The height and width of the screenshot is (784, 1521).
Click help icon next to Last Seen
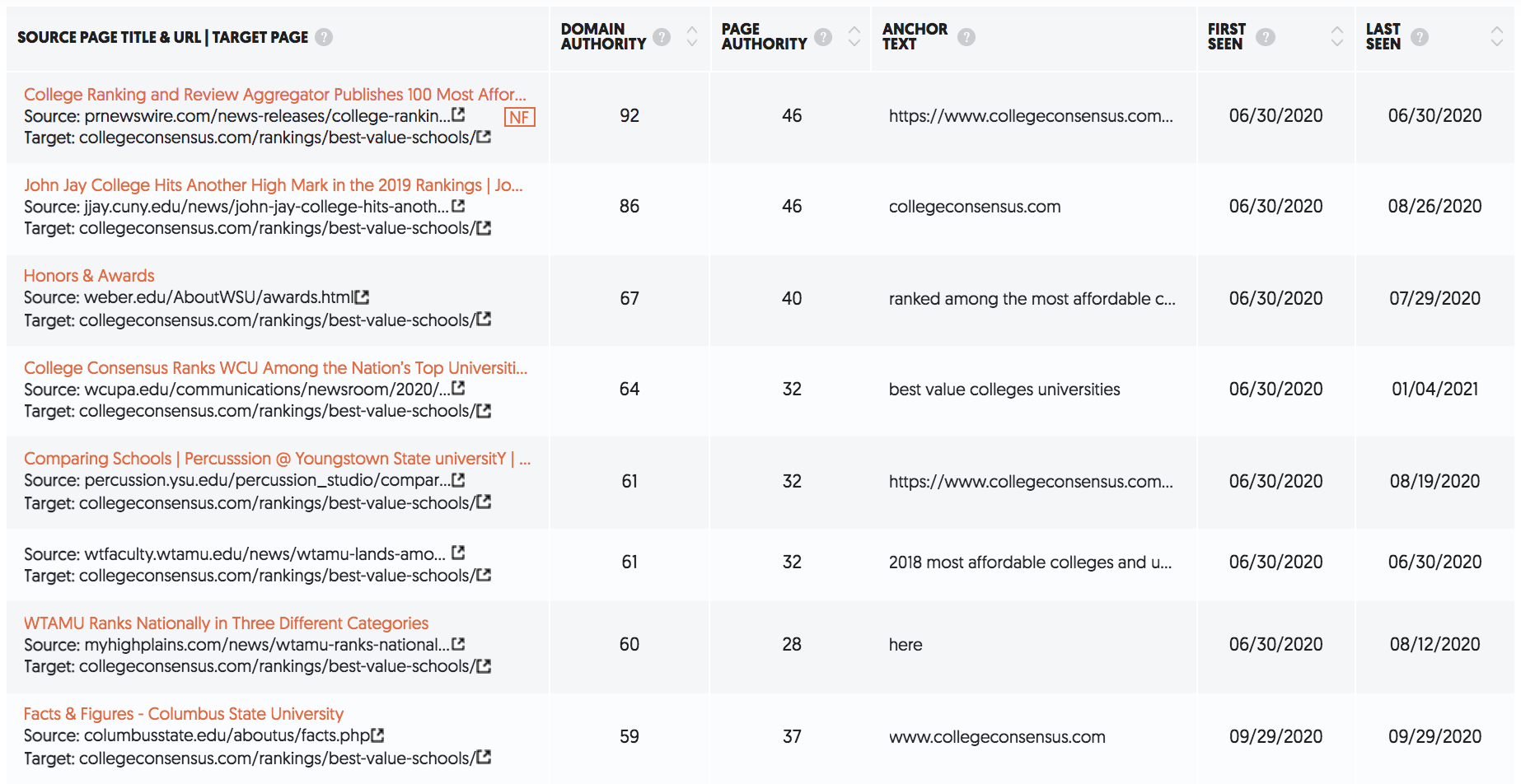pyautogui.click(x=1420, y=37)
